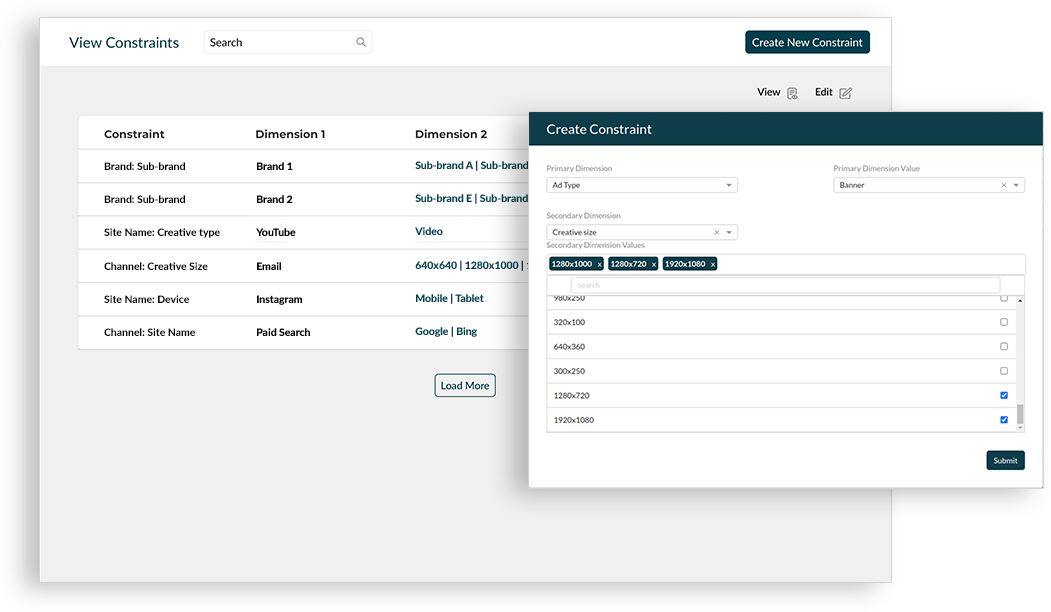
Task: Select the Site Name: Creative type row
Action: pos(303,233)
